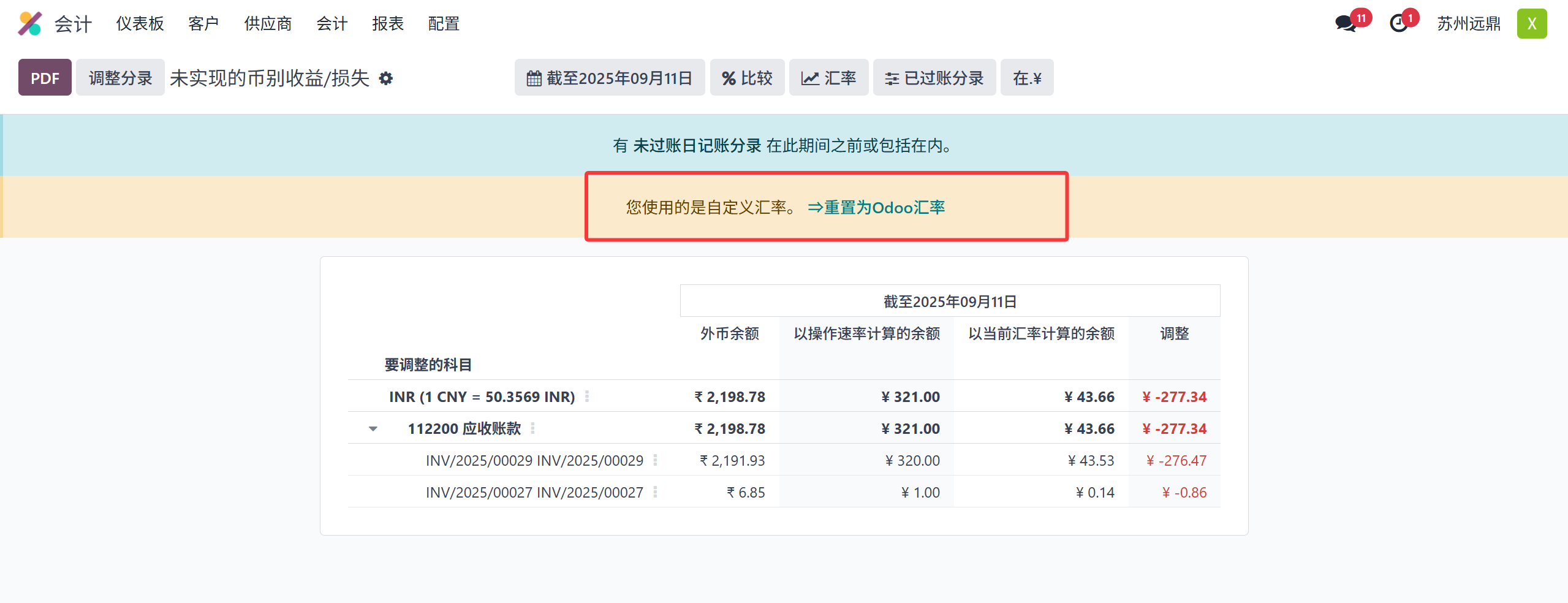Click the 调整分录 button
This screenshot has height=603, width=1568.
click(x=120, y=78)
